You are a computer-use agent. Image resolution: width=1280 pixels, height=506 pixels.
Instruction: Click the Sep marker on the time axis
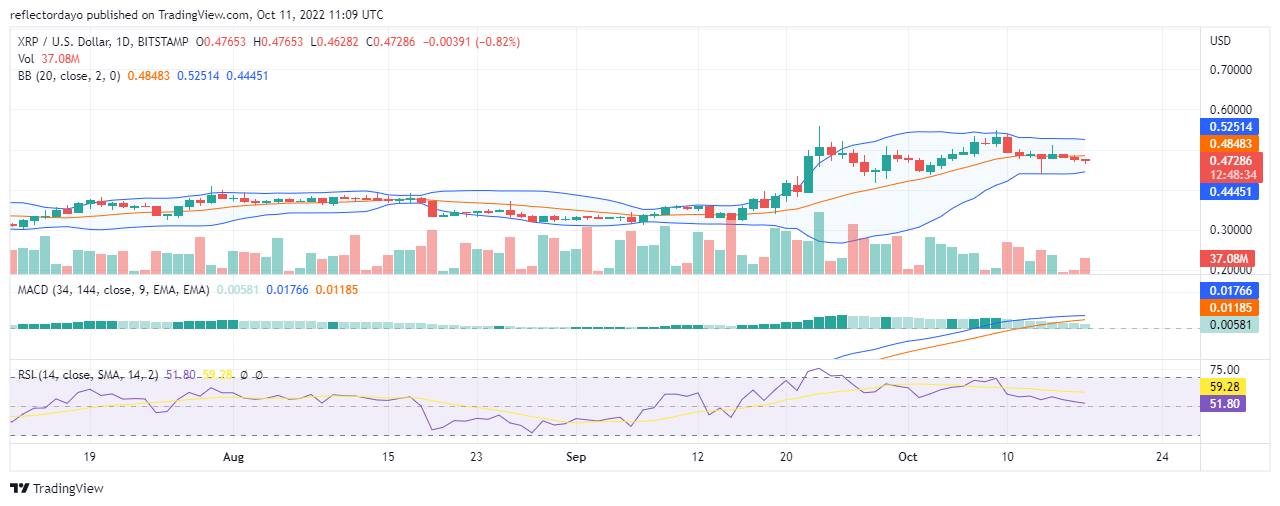(x=575, y=457)
